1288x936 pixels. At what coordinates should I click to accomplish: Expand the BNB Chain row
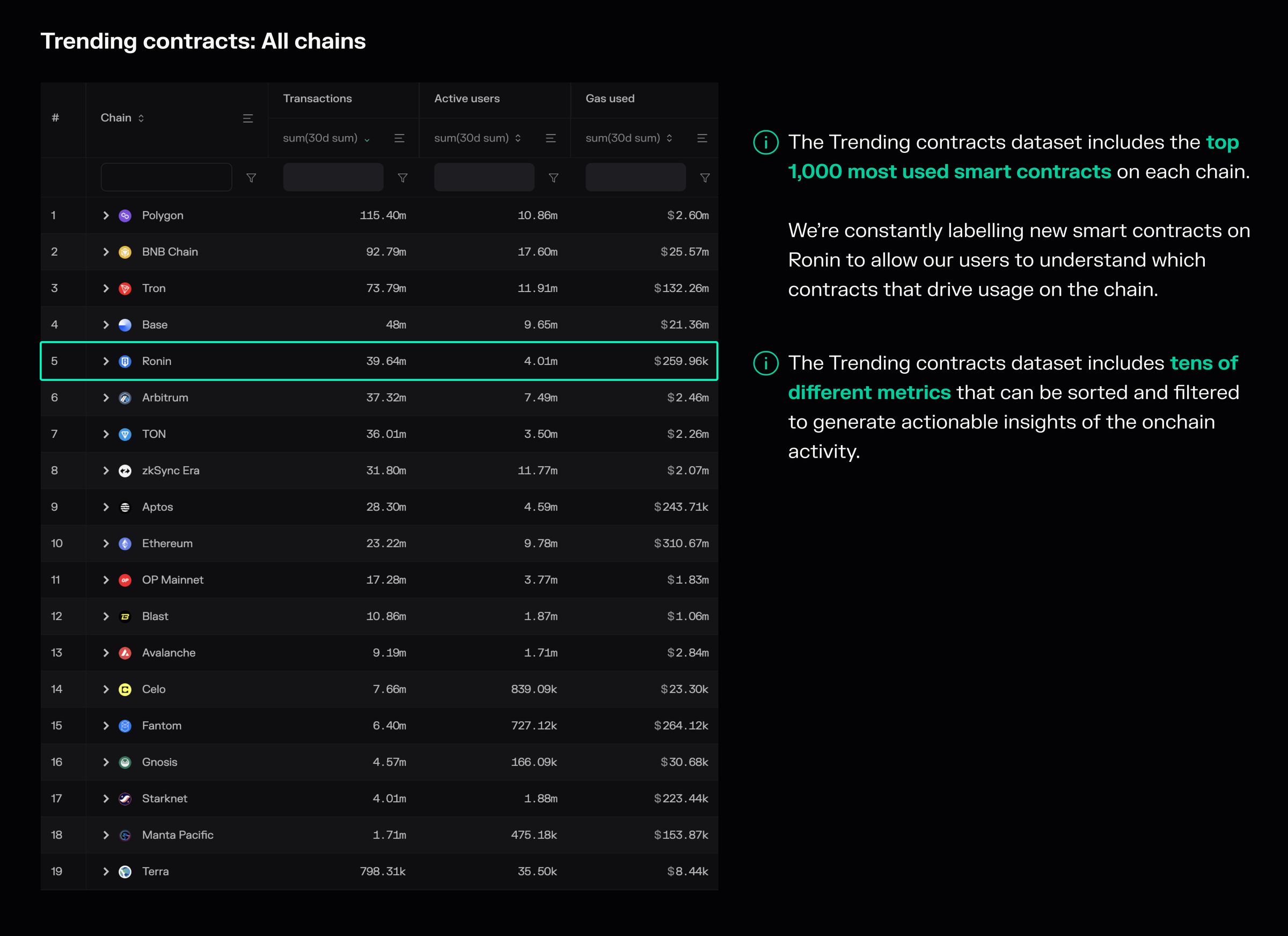[106, 252]
